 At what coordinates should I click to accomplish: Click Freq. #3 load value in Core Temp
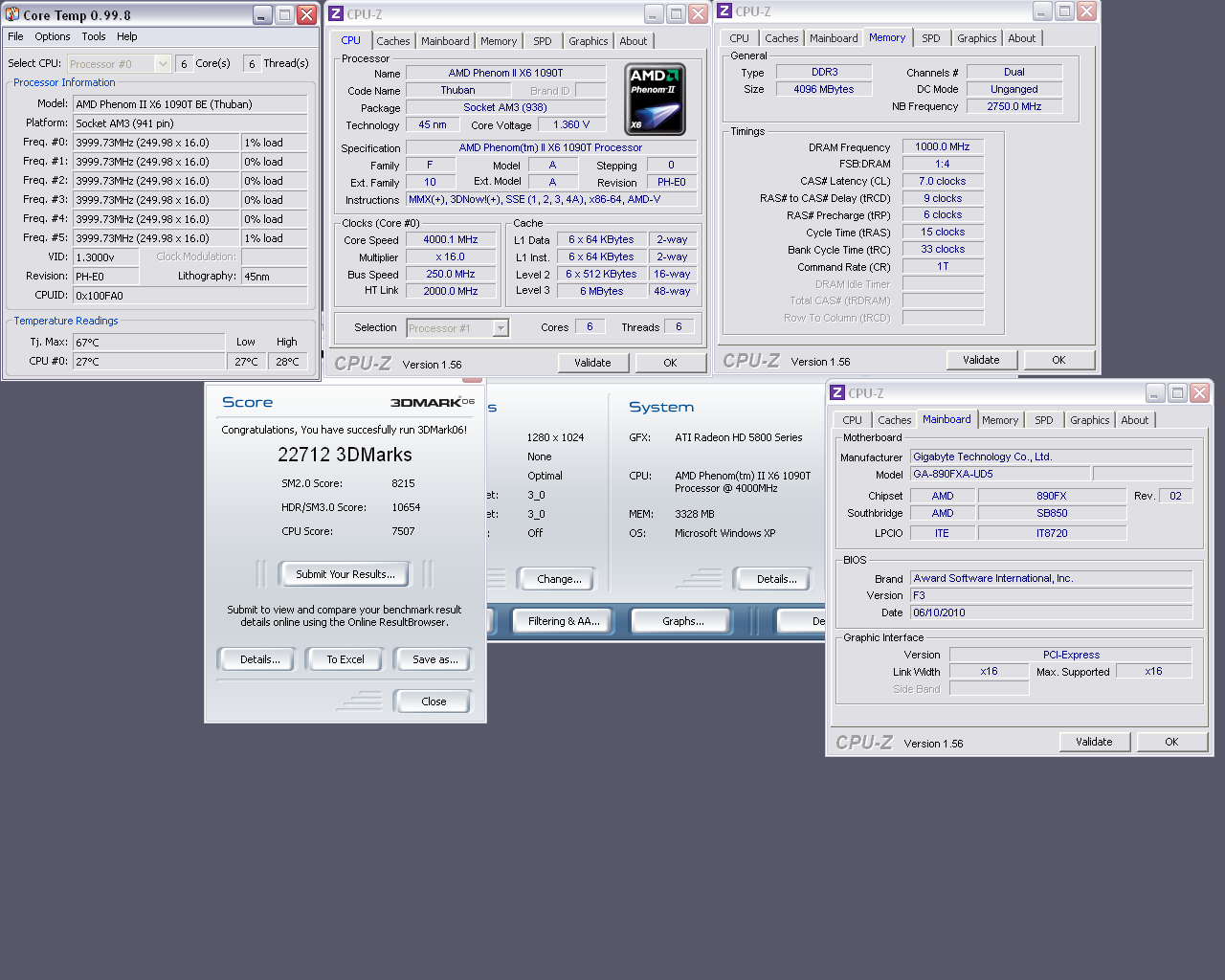pyautogui.click(x=274, y=200)
